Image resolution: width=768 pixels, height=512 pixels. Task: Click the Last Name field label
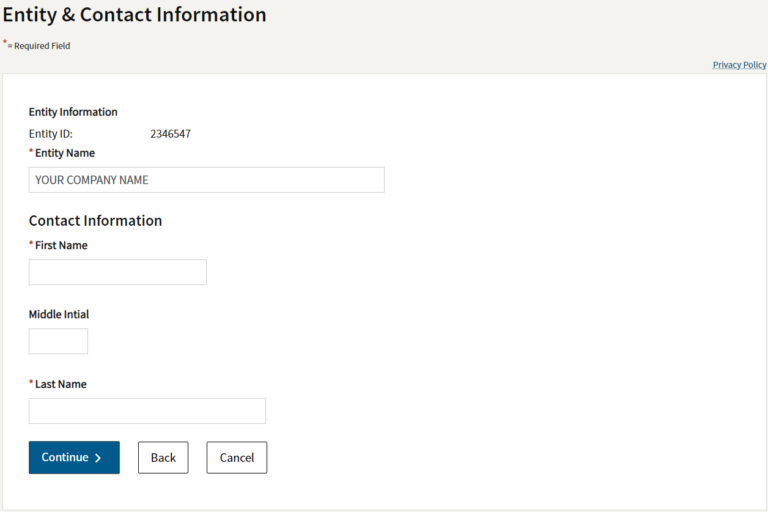point(60,384)
